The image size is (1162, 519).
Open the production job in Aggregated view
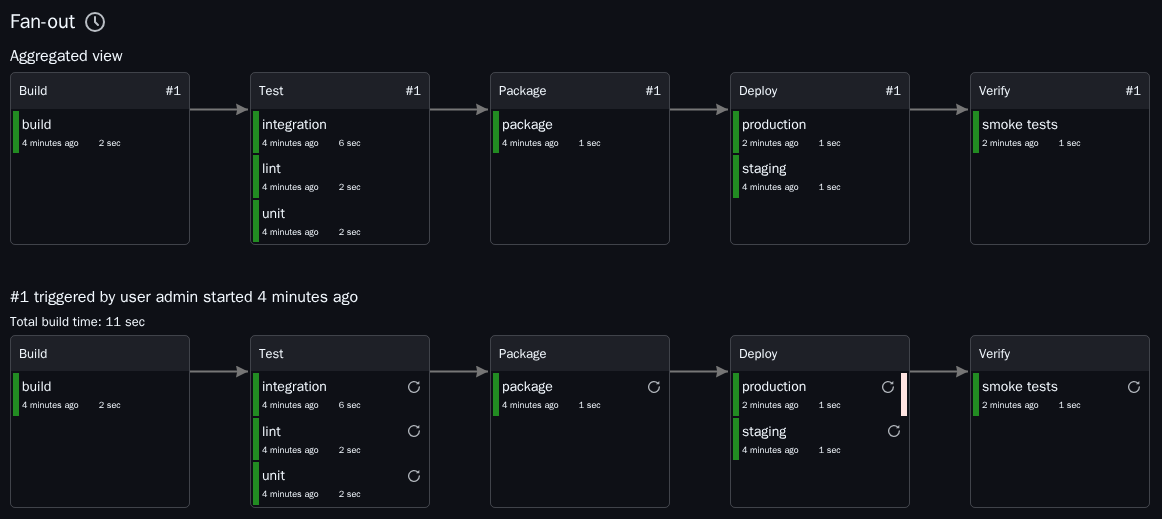[x=774, y=125]
